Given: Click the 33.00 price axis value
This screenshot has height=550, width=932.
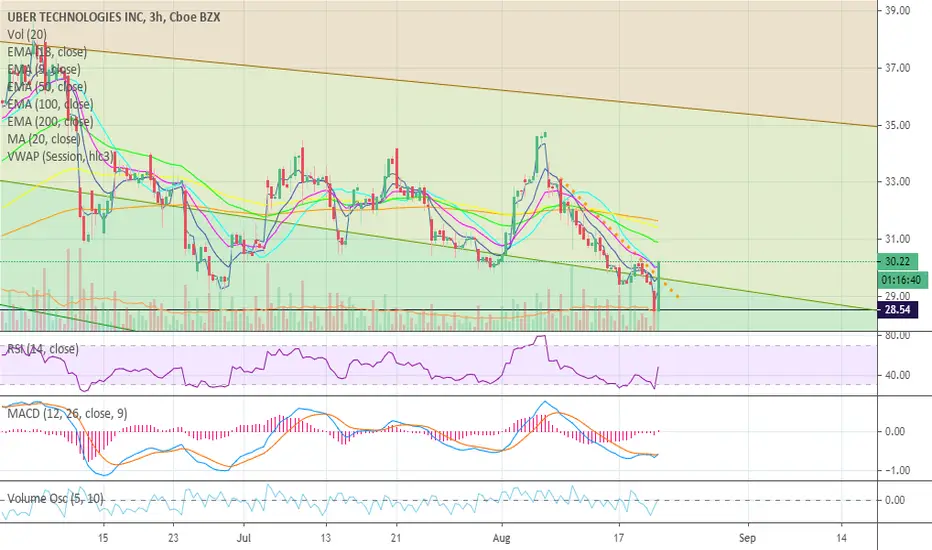Looking at the screenshot, I should click(898, 181).
